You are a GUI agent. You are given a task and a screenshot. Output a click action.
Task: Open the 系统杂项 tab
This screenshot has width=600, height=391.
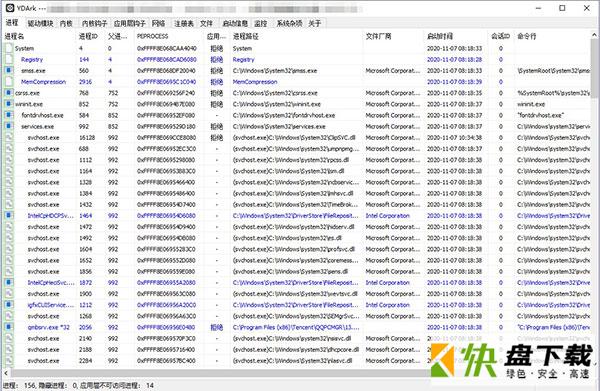289,23
